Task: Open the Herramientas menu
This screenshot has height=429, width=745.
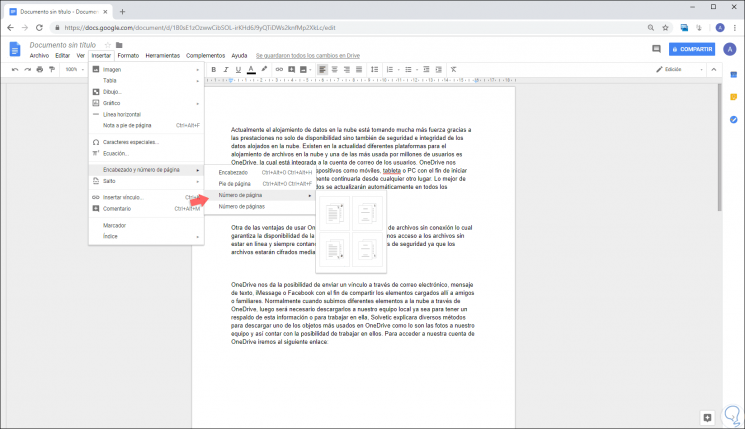Action: [162, 56]
